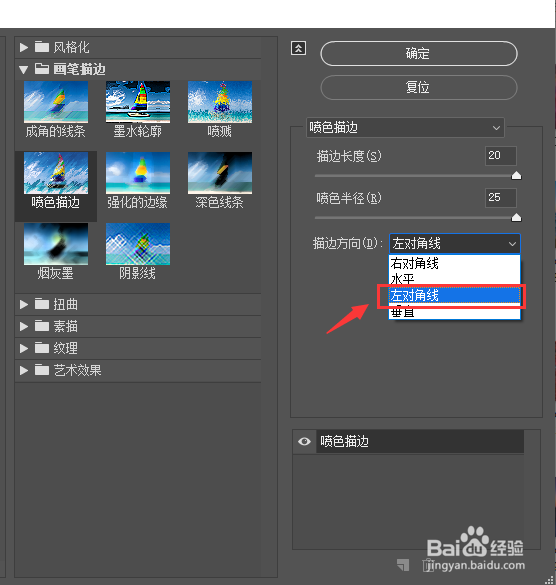Click the 确定 button
The width and height of the screenshot is (556, 585).
tap(419, 54)
